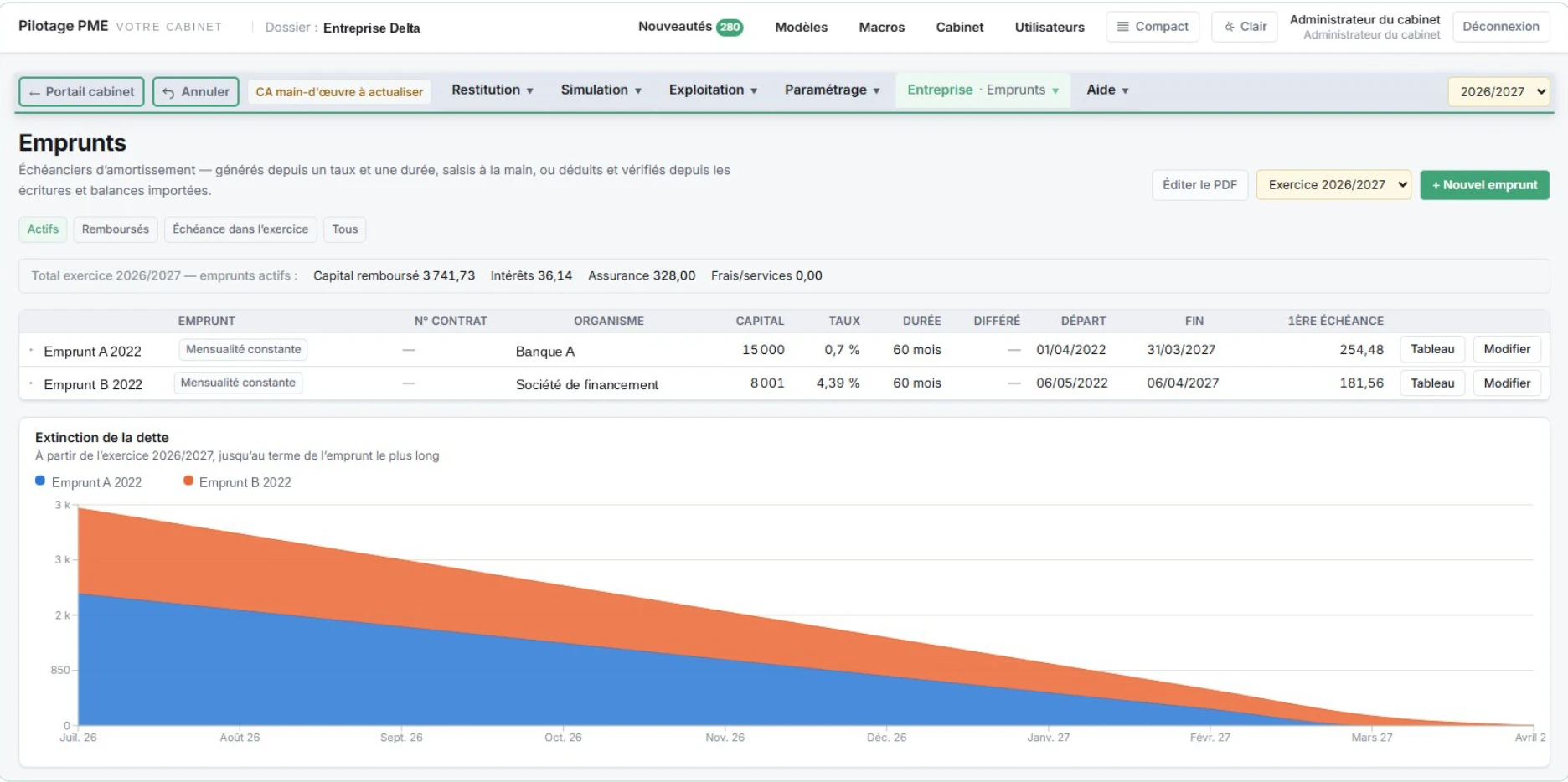Change the 2026/2027 year selector
Screen dimensions: 1568x782
click(x=1499, y=92)
